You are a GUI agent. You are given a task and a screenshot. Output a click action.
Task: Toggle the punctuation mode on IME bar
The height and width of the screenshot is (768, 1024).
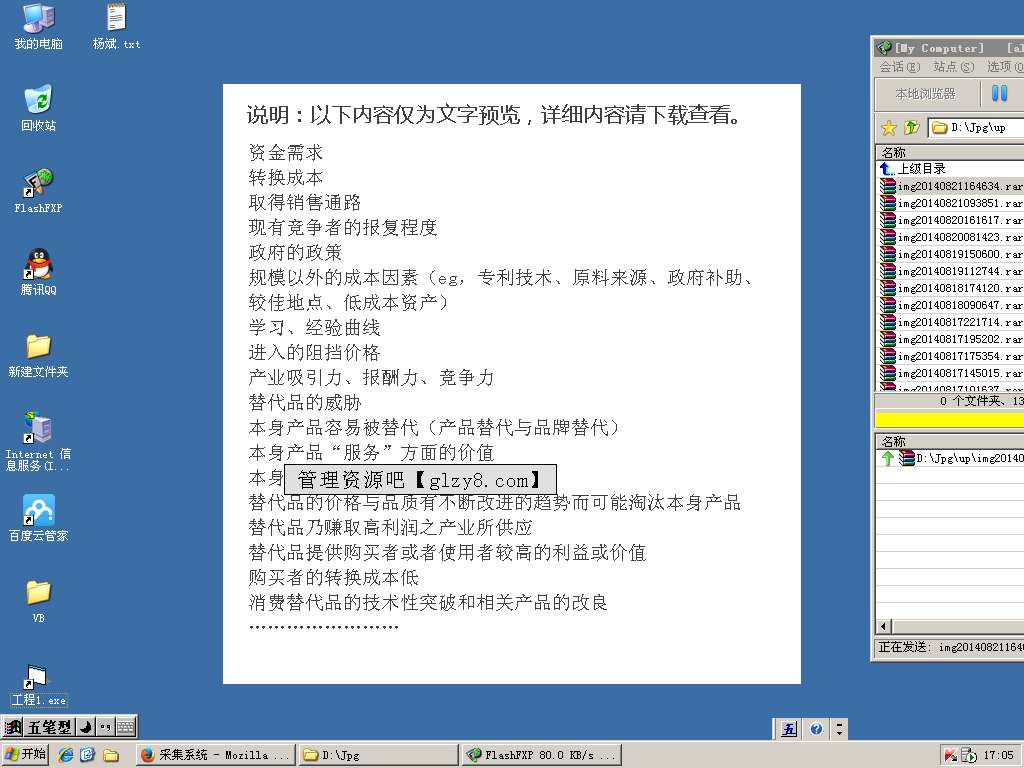click(x=104, y=726)
